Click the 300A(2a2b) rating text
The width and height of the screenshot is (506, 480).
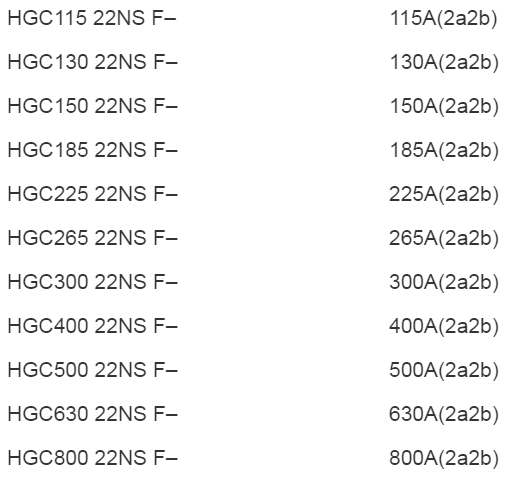(444, 282)
